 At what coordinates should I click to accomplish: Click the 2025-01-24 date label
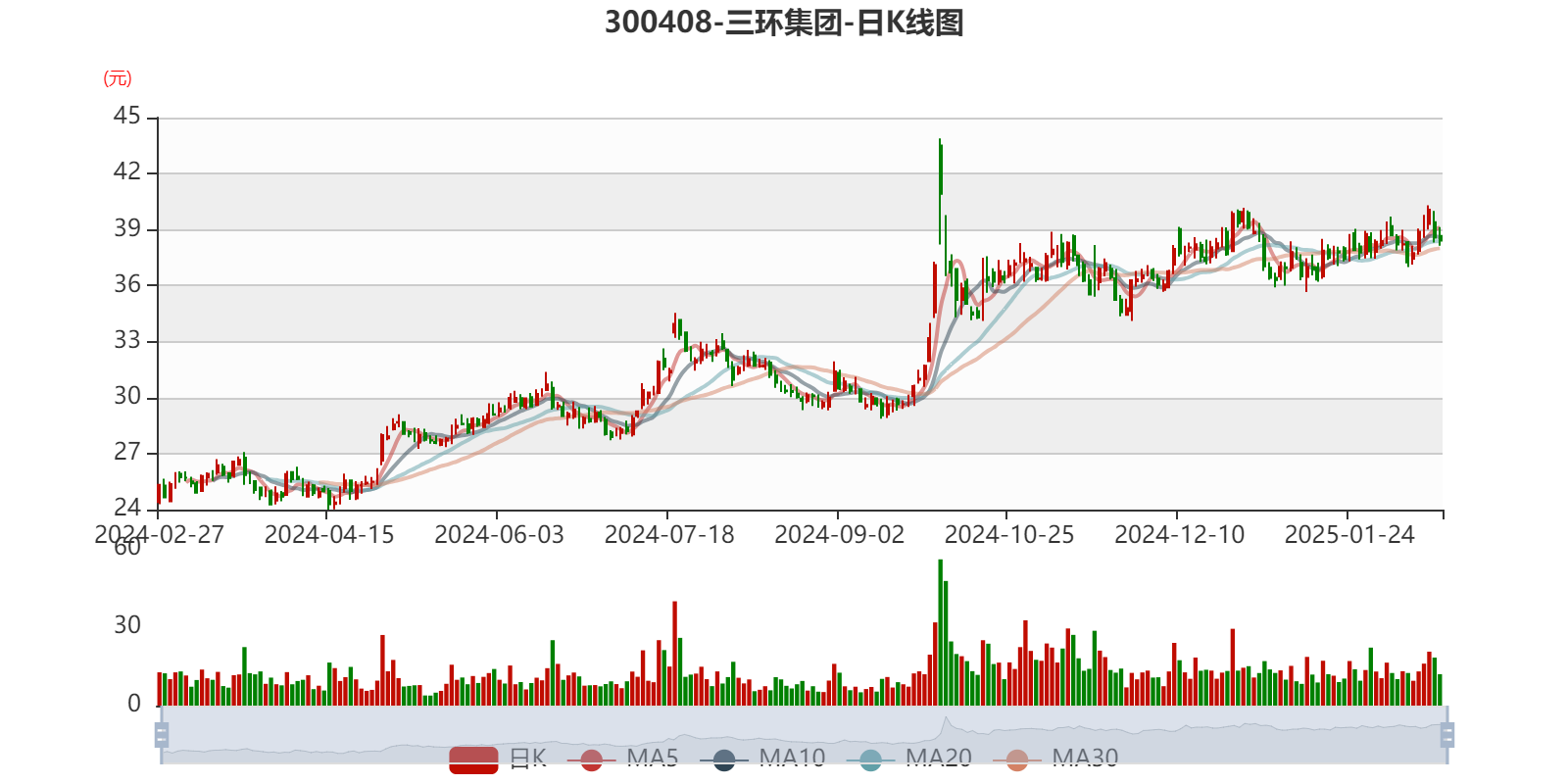(1349, 535)
